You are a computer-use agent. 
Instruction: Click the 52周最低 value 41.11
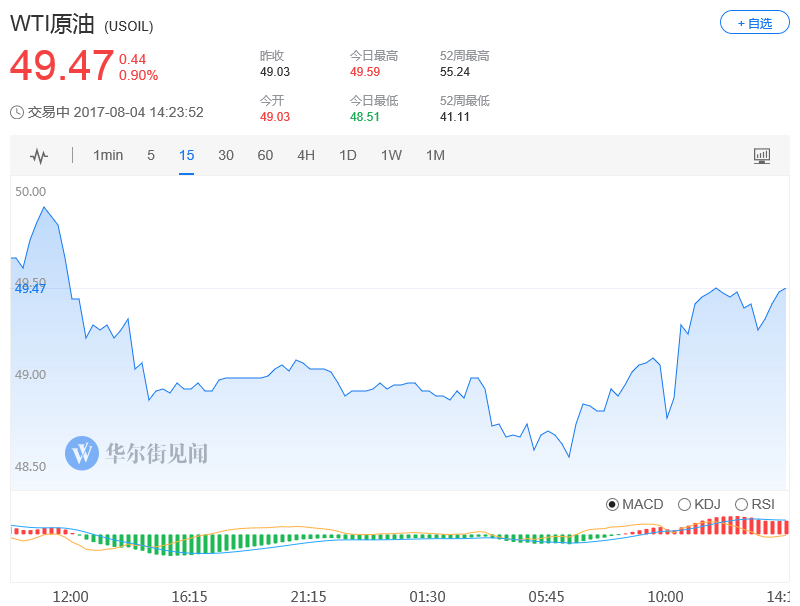[x=455, y=117]
